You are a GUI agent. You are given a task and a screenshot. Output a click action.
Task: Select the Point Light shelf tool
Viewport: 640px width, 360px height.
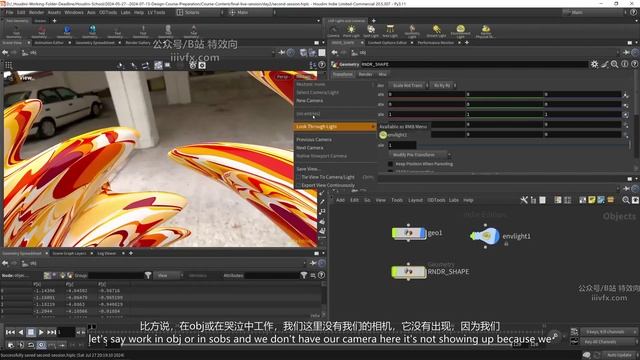point(351,31)
